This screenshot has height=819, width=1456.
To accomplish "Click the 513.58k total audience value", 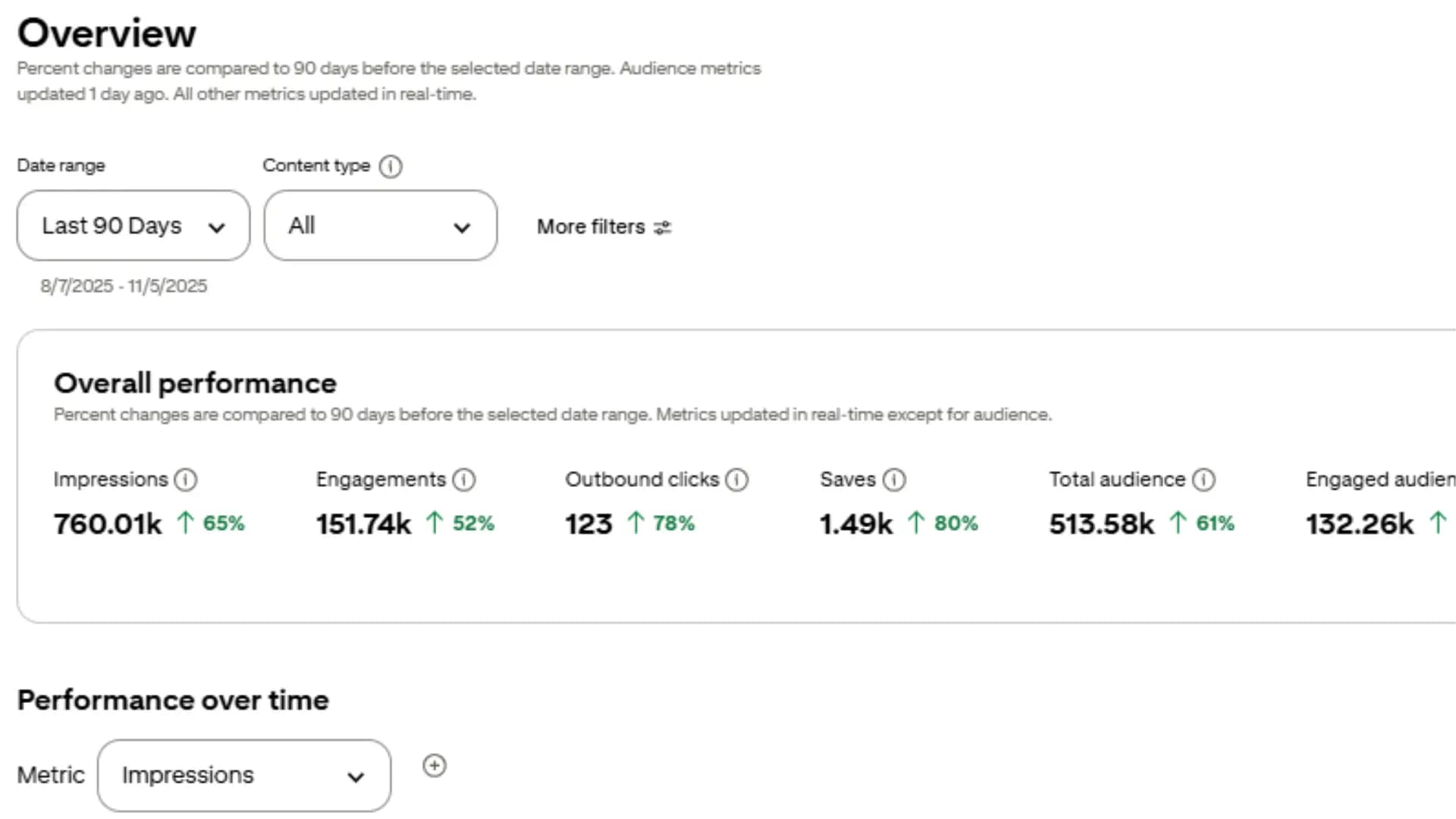I will (1101, 523).
